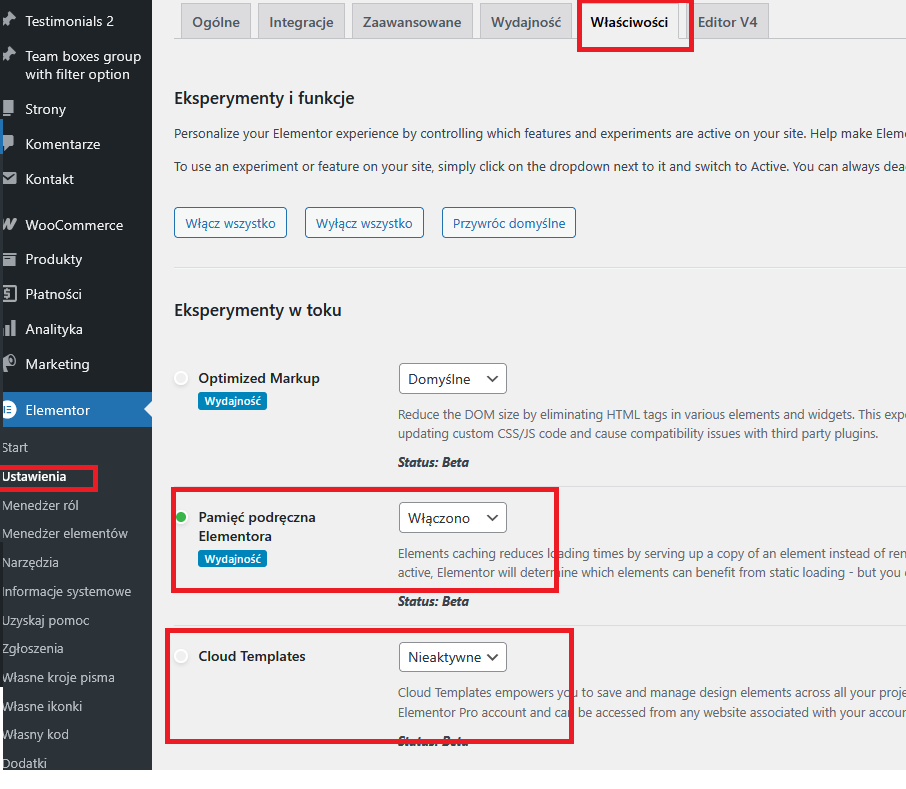
Task: Click the status dot beside Optimized Markup
Action: 181,378
